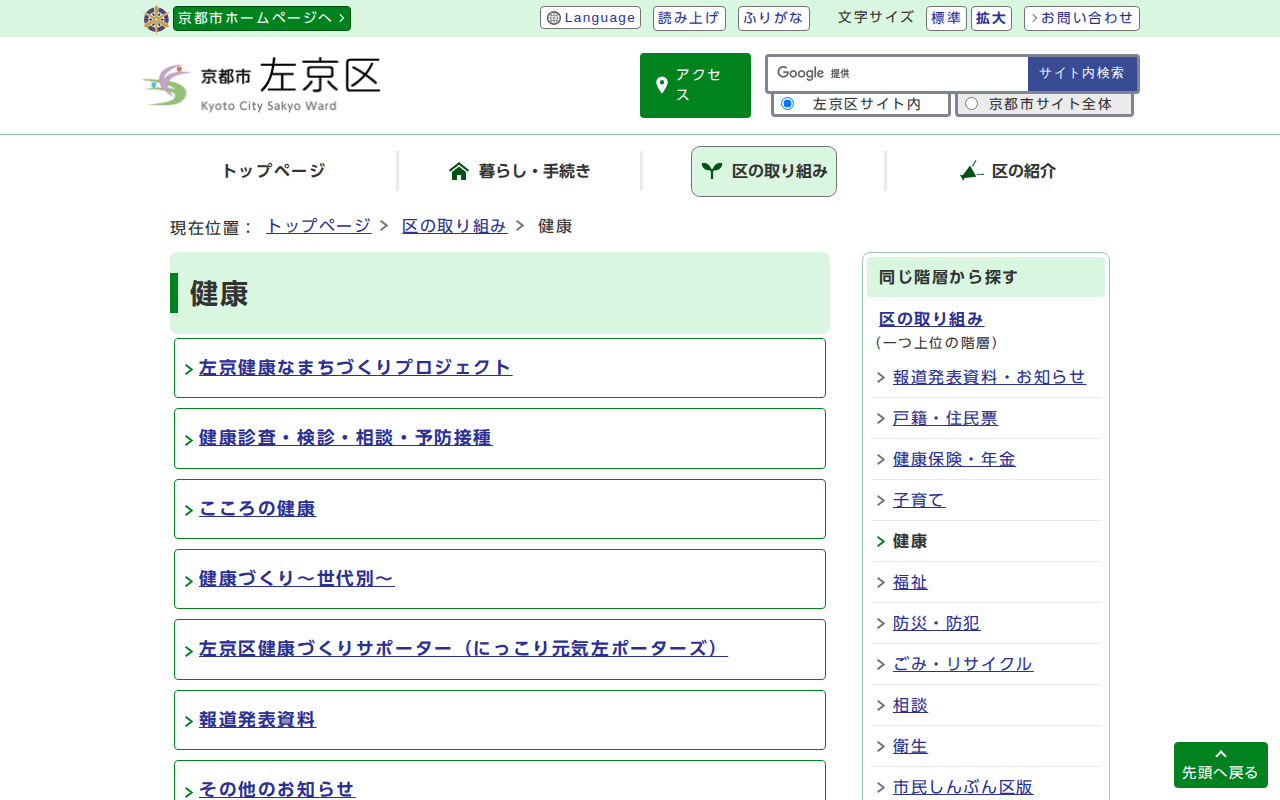The height and width of the screenshot is (800, 1280).
Task: Open 防災・防犯 in the sidebar menu
Action: 936,623
